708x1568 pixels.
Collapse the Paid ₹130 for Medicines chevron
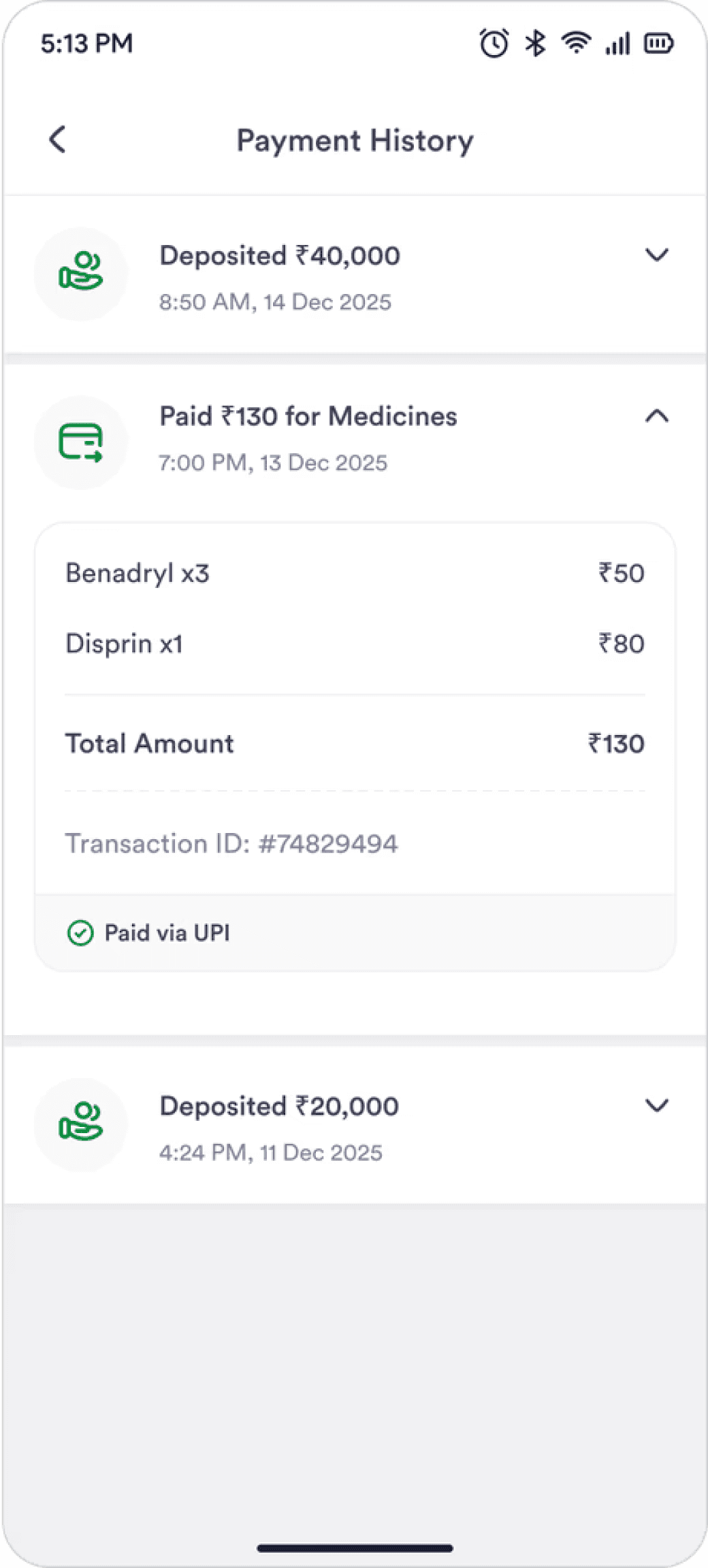(656, 416)
